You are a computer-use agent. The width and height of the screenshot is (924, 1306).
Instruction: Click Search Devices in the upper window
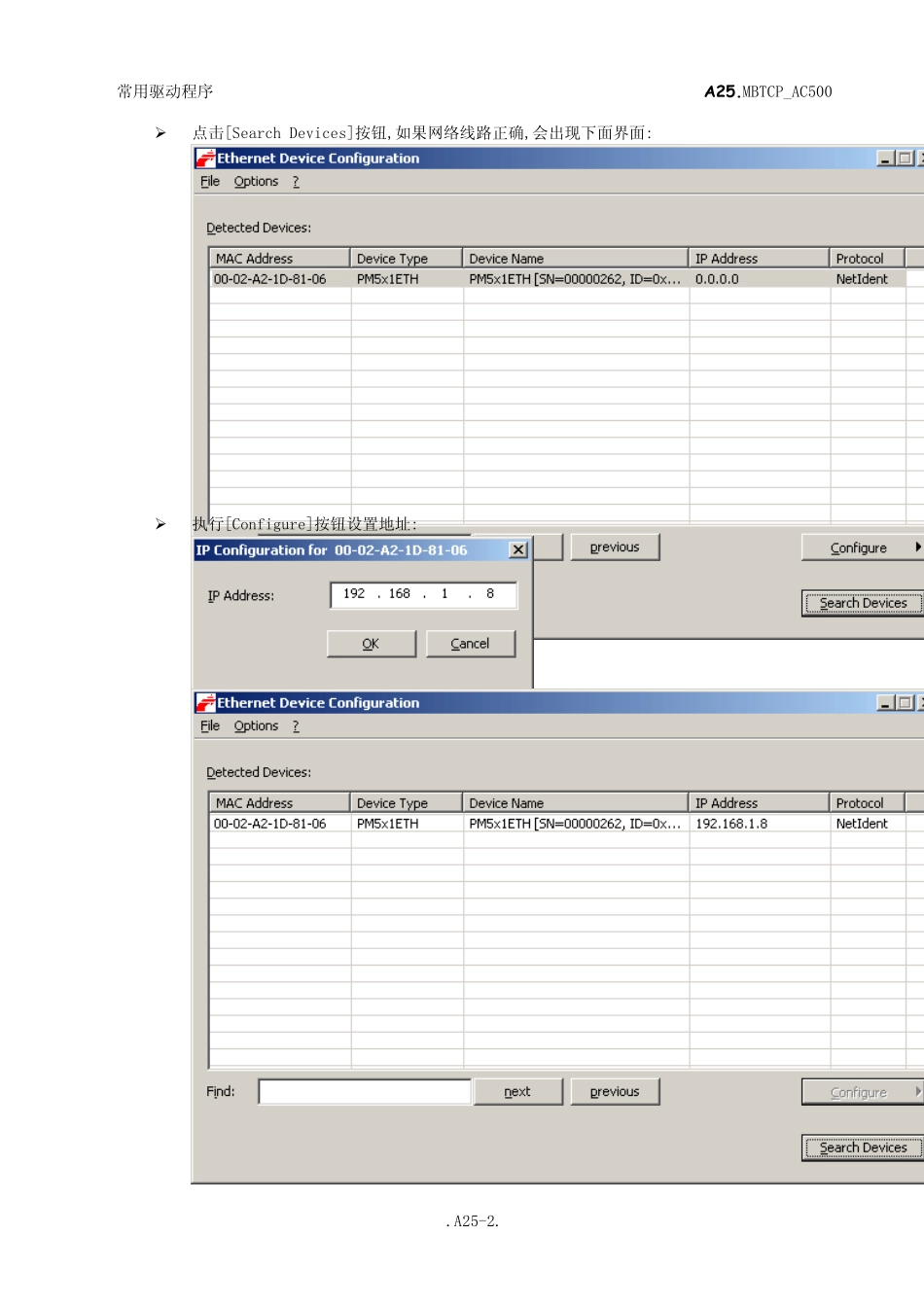(863, 603)
